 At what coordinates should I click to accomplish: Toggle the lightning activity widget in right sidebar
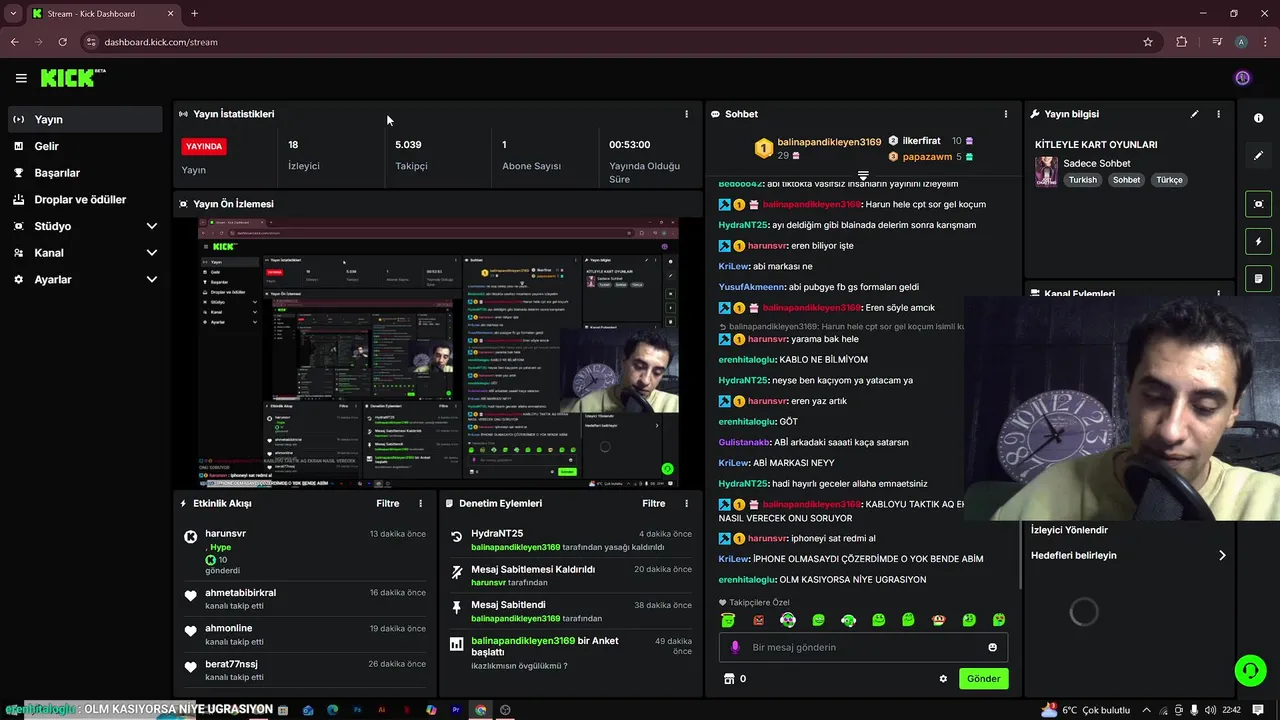tap(1258, 241)
